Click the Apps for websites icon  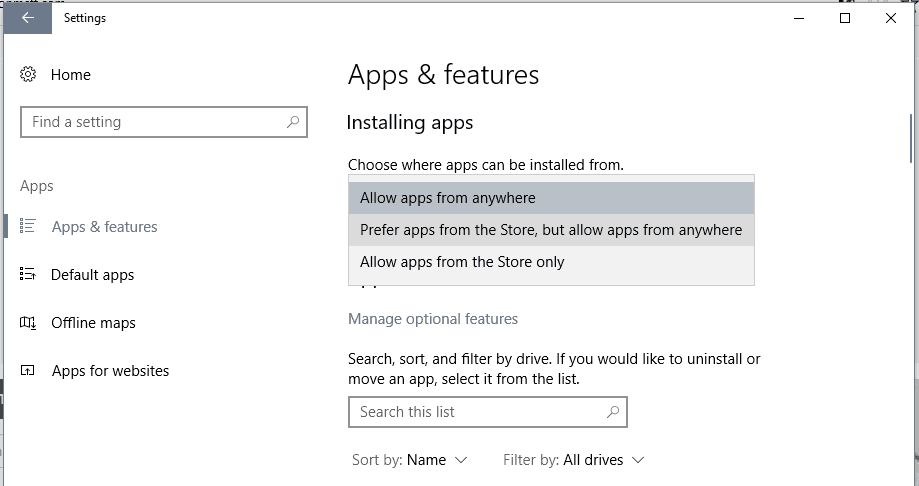tap(28, 371)
